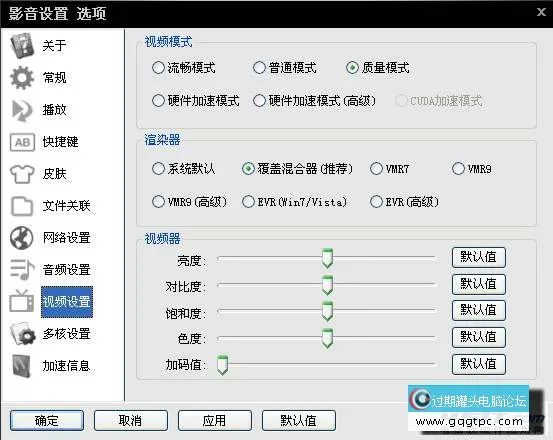Click the folder icon for 文件关联
Screen dimensions: 553x440
coord(22,206)
